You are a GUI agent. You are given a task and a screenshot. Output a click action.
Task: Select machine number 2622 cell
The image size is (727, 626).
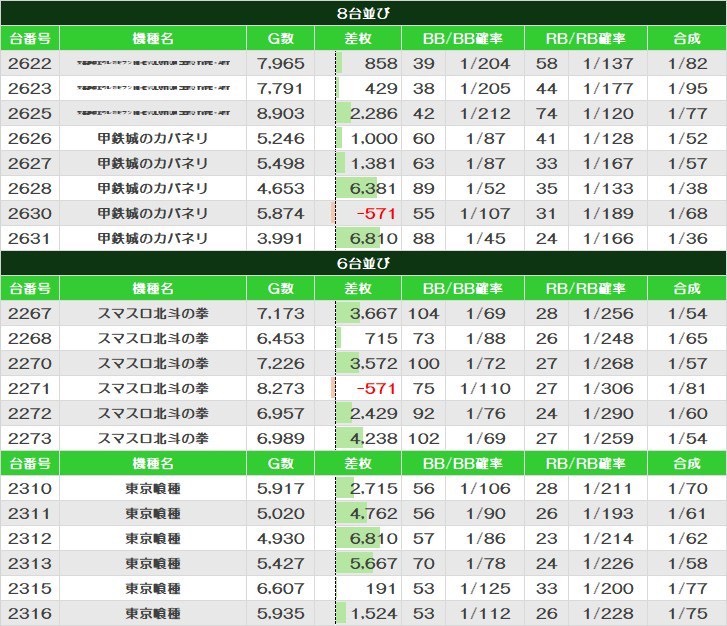(x=30, y=64)
